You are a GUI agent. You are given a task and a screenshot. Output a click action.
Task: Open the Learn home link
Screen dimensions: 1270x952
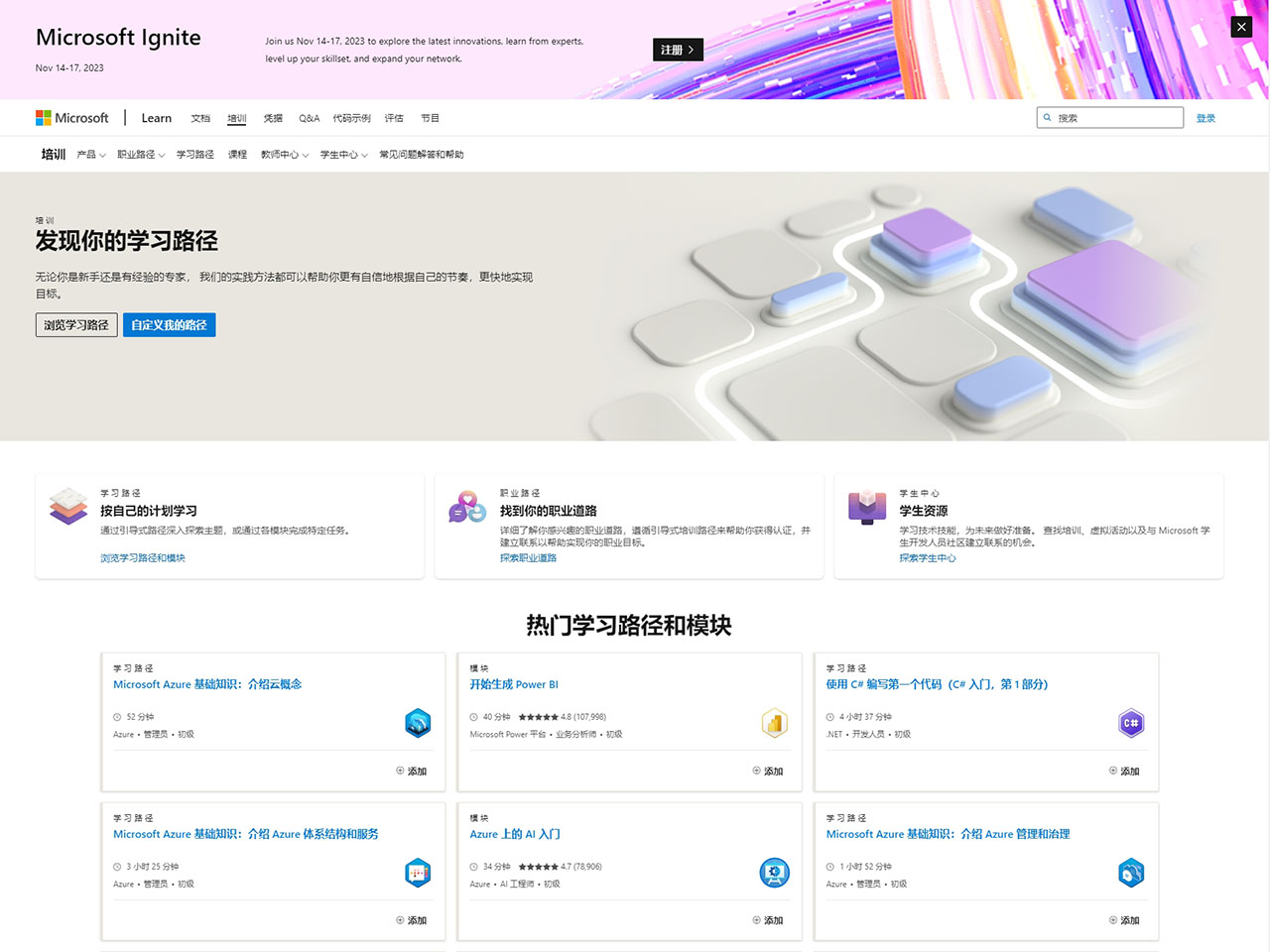click(x=157, y=118)
